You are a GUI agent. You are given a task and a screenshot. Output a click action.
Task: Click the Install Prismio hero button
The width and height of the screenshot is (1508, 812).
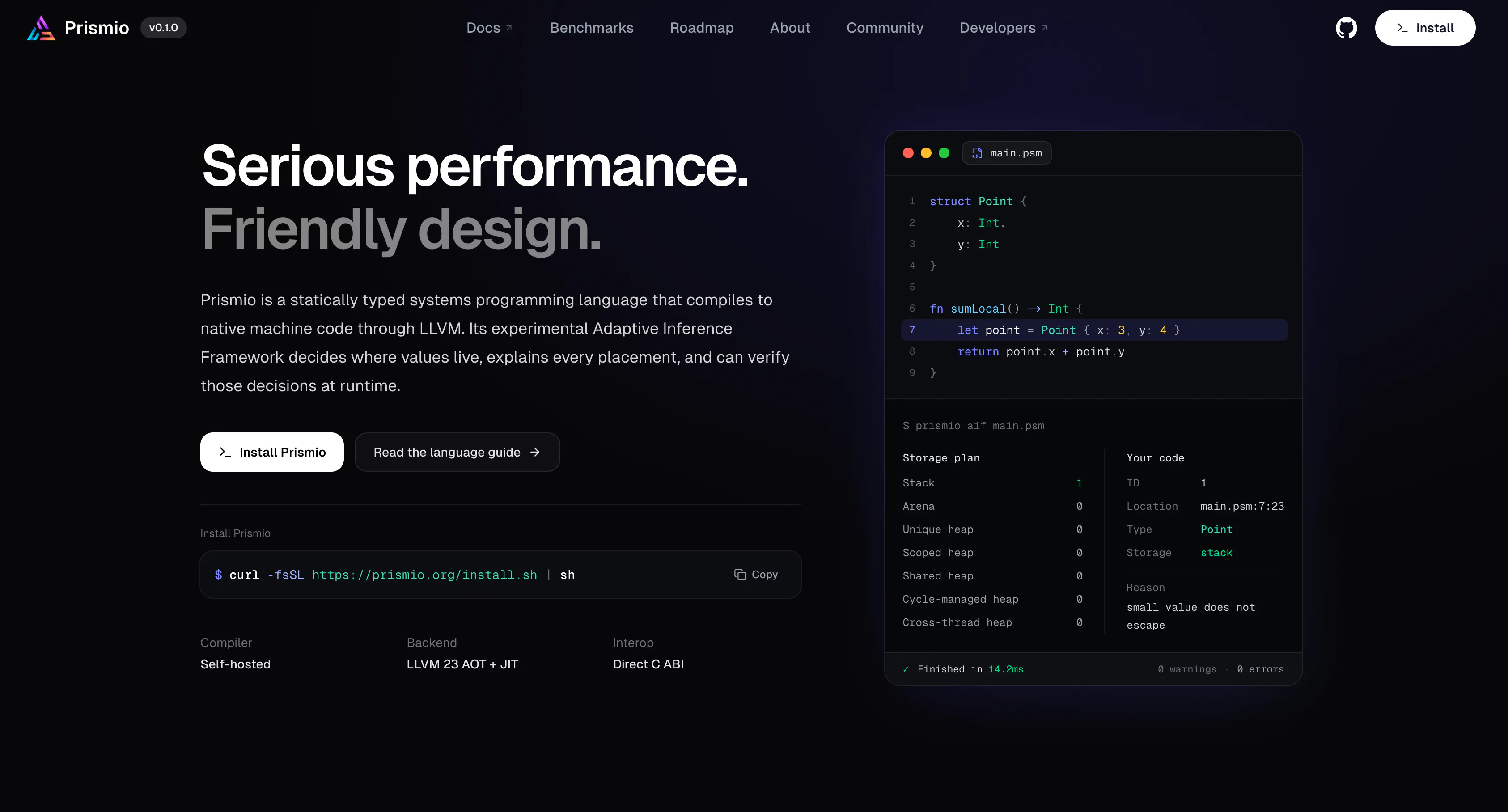click(x=271, y=452)
